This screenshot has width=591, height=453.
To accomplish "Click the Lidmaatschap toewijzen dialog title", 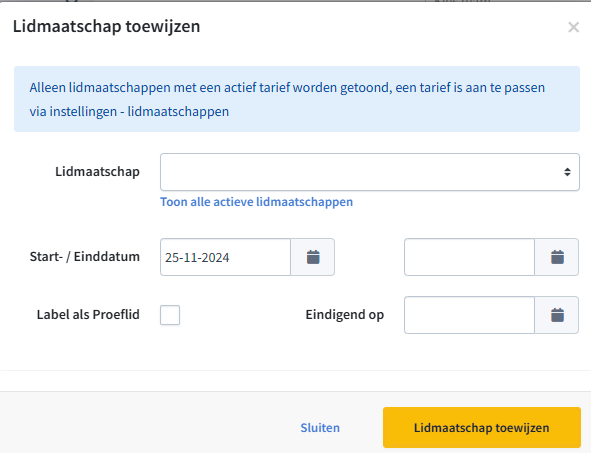I will click(x=107, y=26).
